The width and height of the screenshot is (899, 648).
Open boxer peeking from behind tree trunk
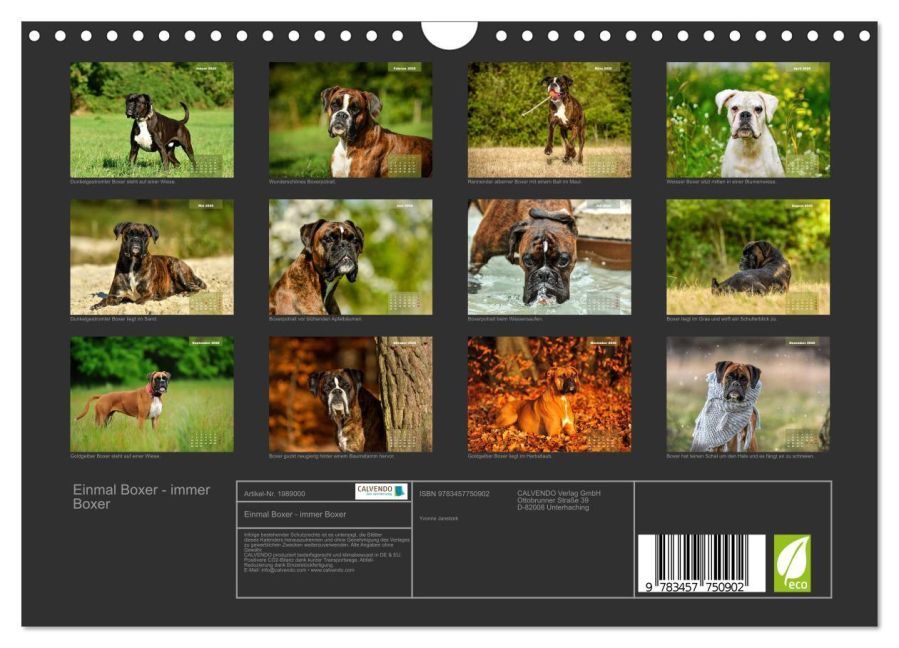350,395
